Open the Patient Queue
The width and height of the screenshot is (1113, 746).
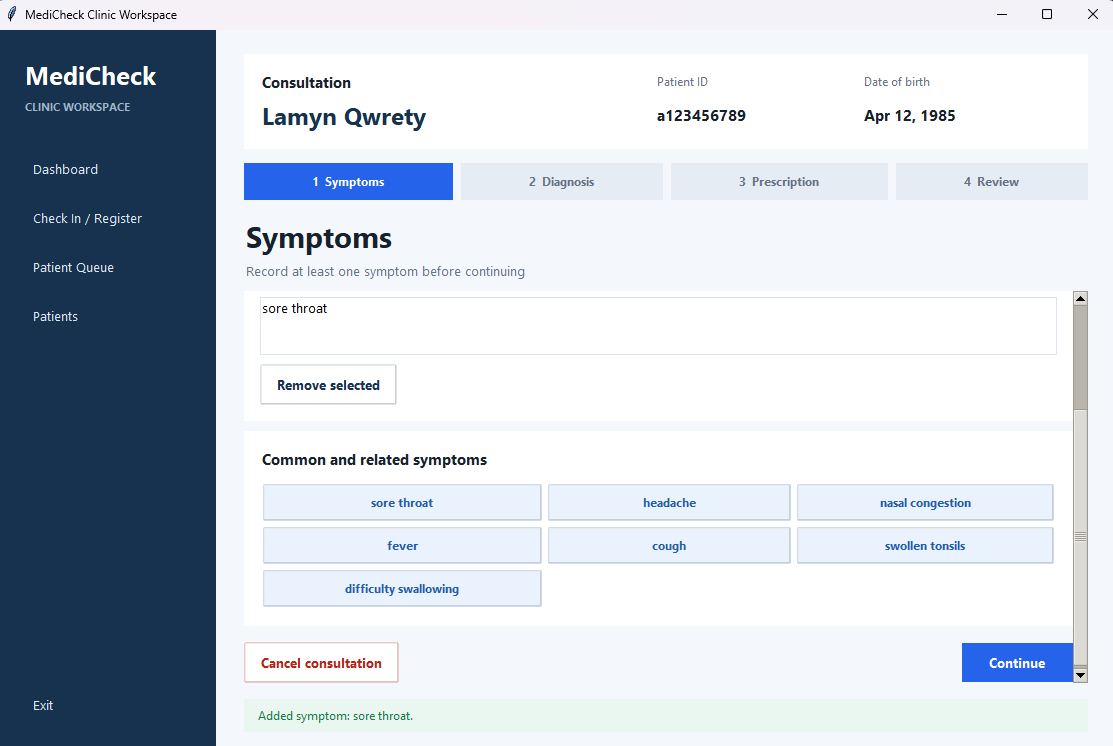pos(73,268)
